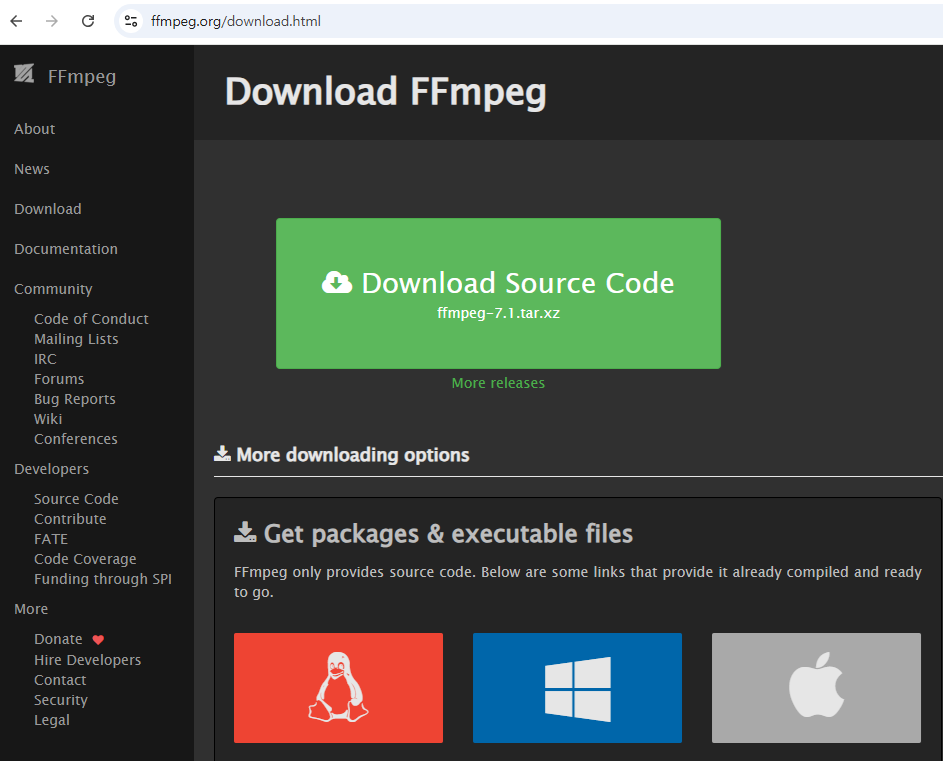The height and width of the screenshot is (761, 943).
Task: Click the FFmpeg logo icon
Action: [24, 73]
